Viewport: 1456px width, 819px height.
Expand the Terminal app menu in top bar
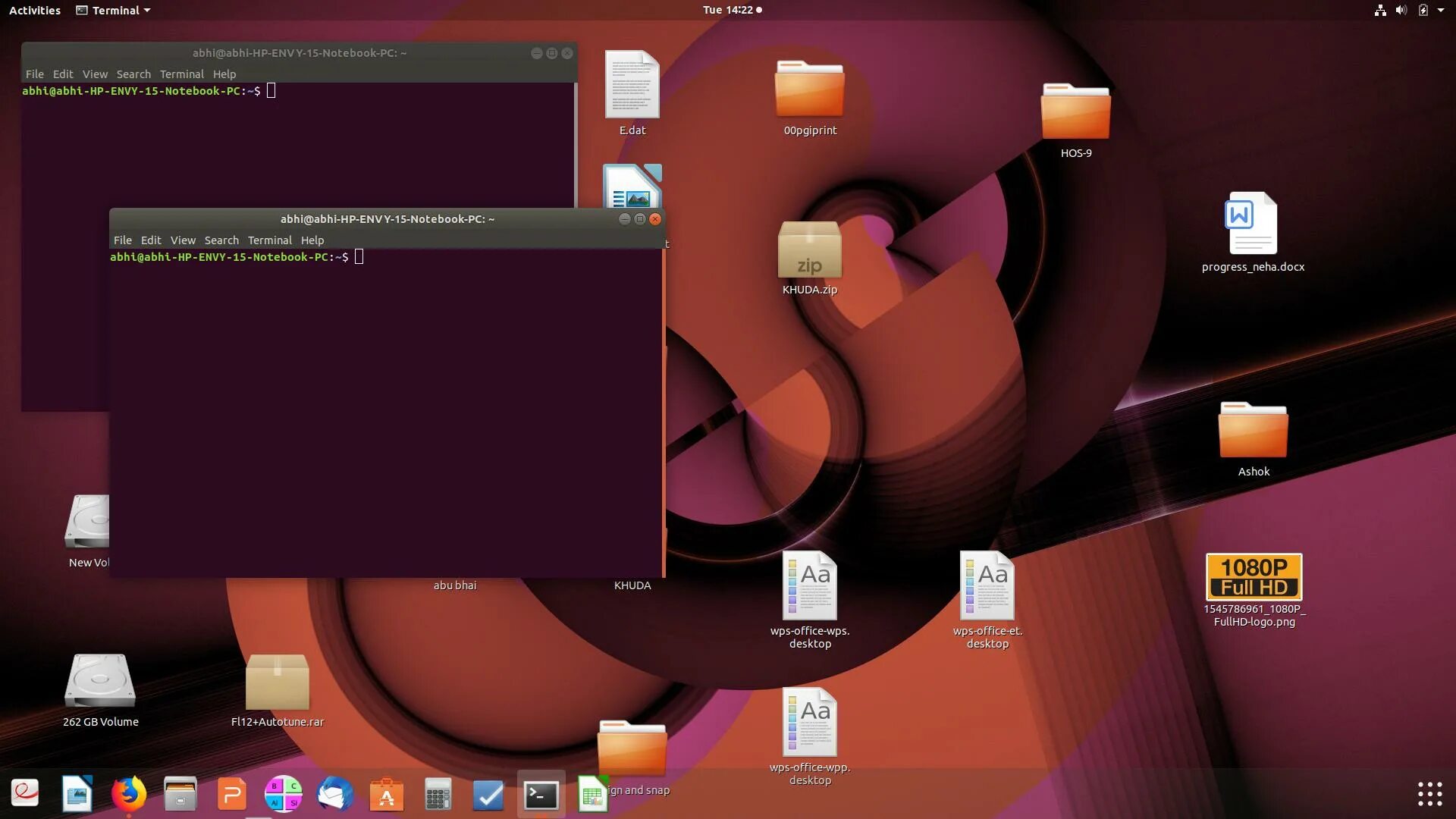coord(113,10)
